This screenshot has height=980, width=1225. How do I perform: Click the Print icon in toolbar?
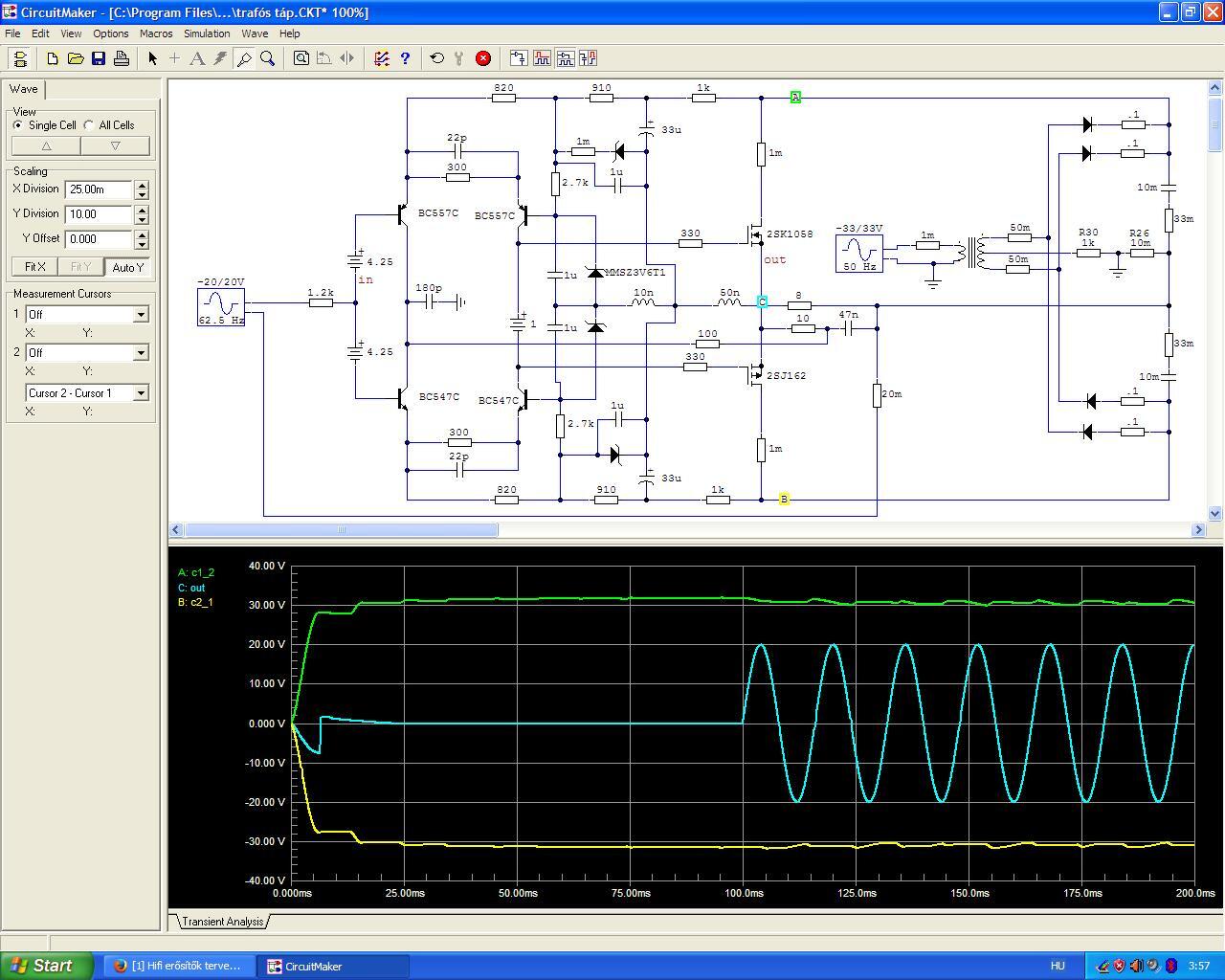tap(122, 58)
